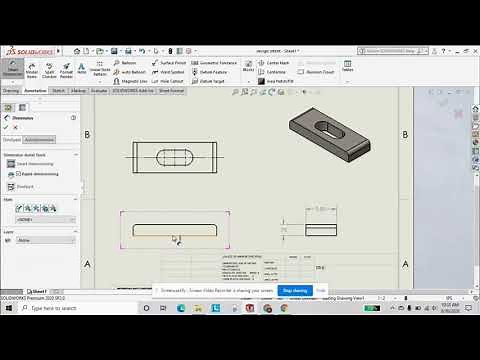Image resolution: width=480 pixels, height=360 pixels.
Task: Cancel dimension with red X
Action: (15, 127)
